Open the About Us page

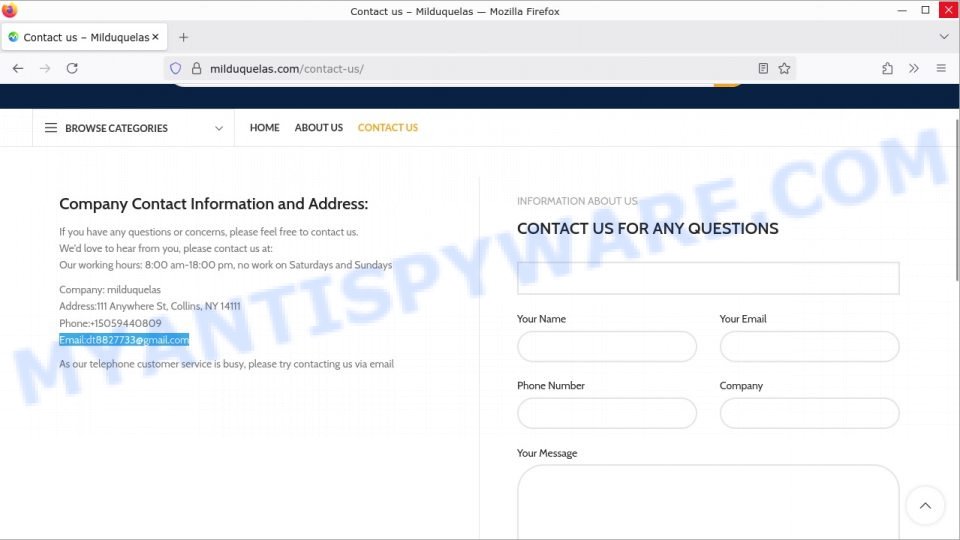coord(318,128)
